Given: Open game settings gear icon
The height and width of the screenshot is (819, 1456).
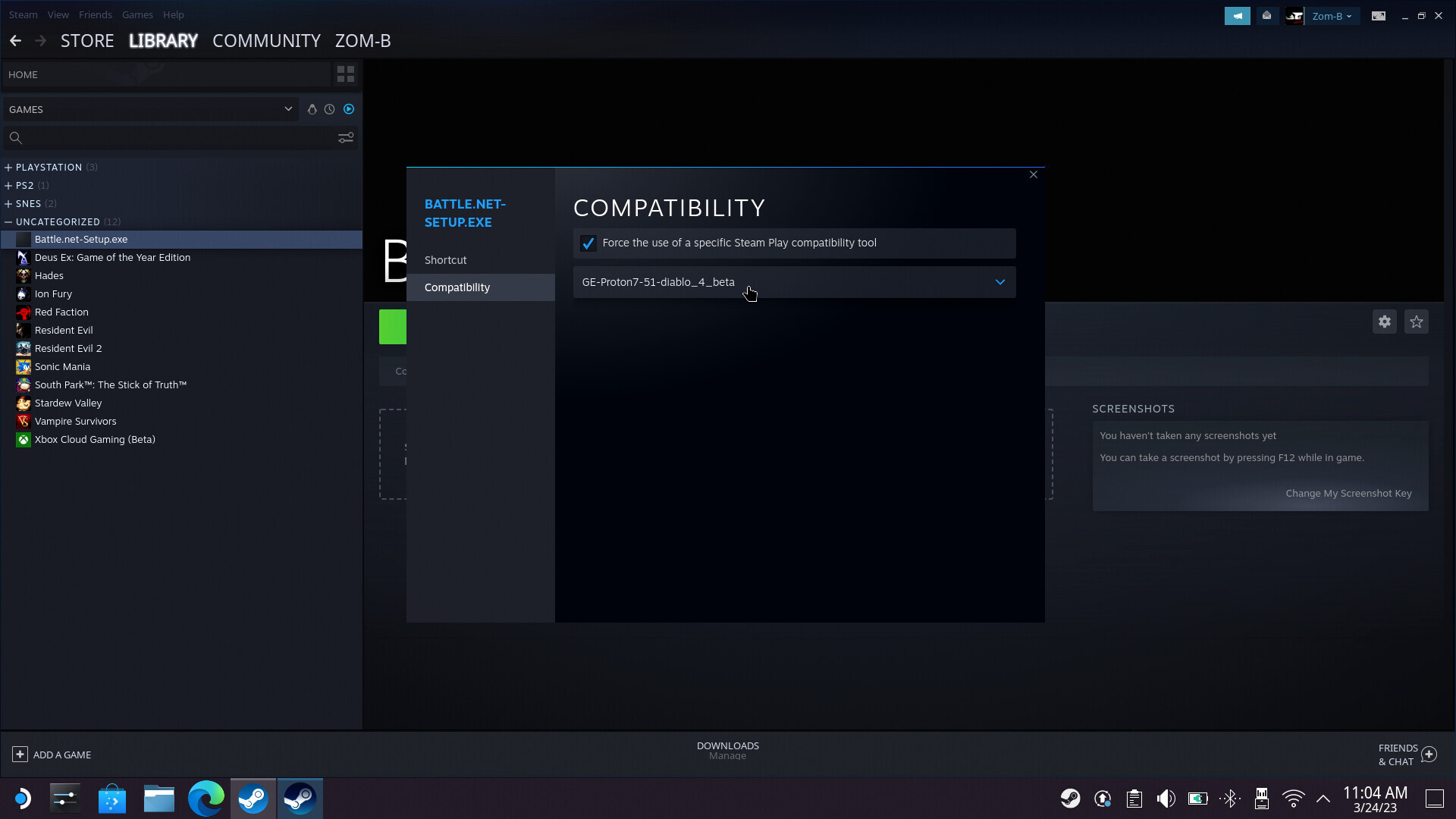Looking at the screenshot, I should click(1385, 322).
